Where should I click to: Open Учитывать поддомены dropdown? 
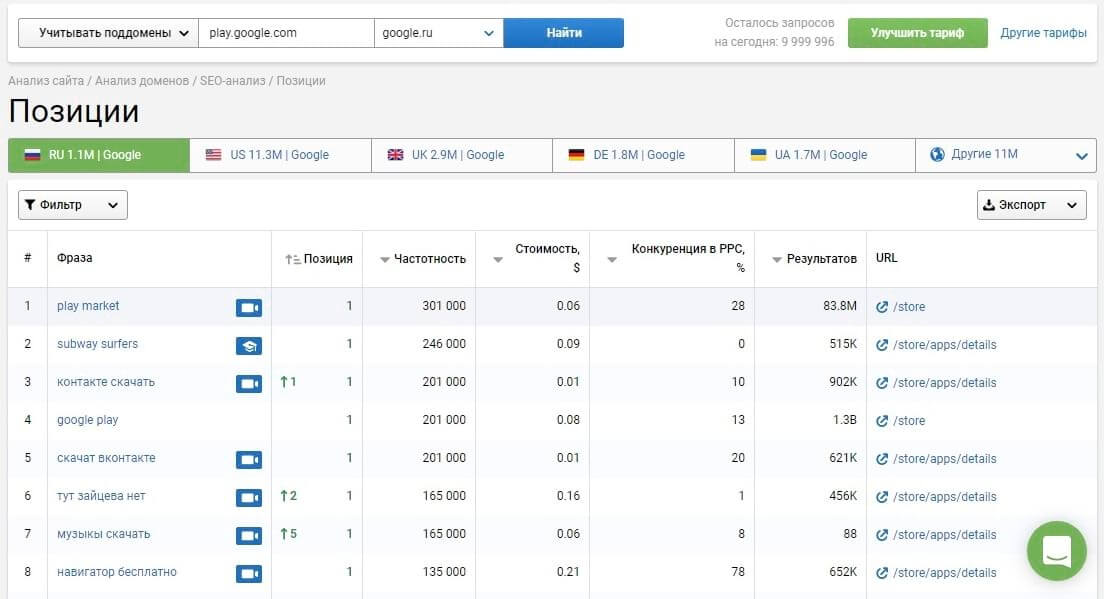point(108,33)
